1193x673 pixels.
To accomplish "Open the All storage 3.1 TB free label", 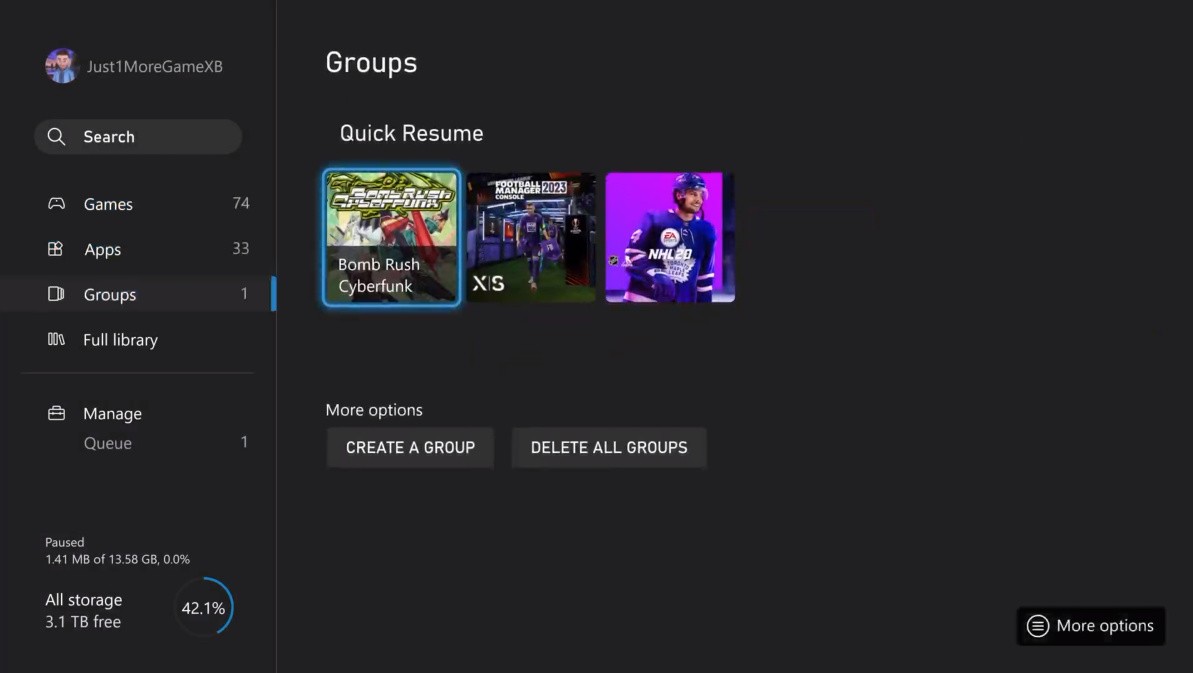I will coord(84,611).
